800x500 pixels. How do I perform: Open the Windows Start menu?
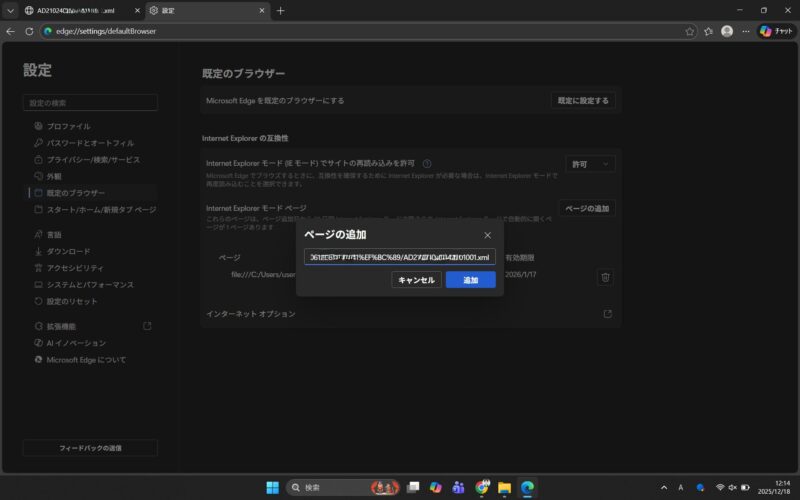pos(272,487)
